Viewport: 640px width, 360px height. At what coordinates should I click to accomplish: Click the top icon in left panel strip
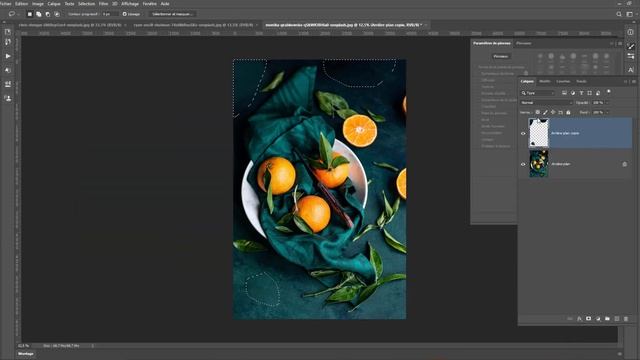(x=8, y=32)
